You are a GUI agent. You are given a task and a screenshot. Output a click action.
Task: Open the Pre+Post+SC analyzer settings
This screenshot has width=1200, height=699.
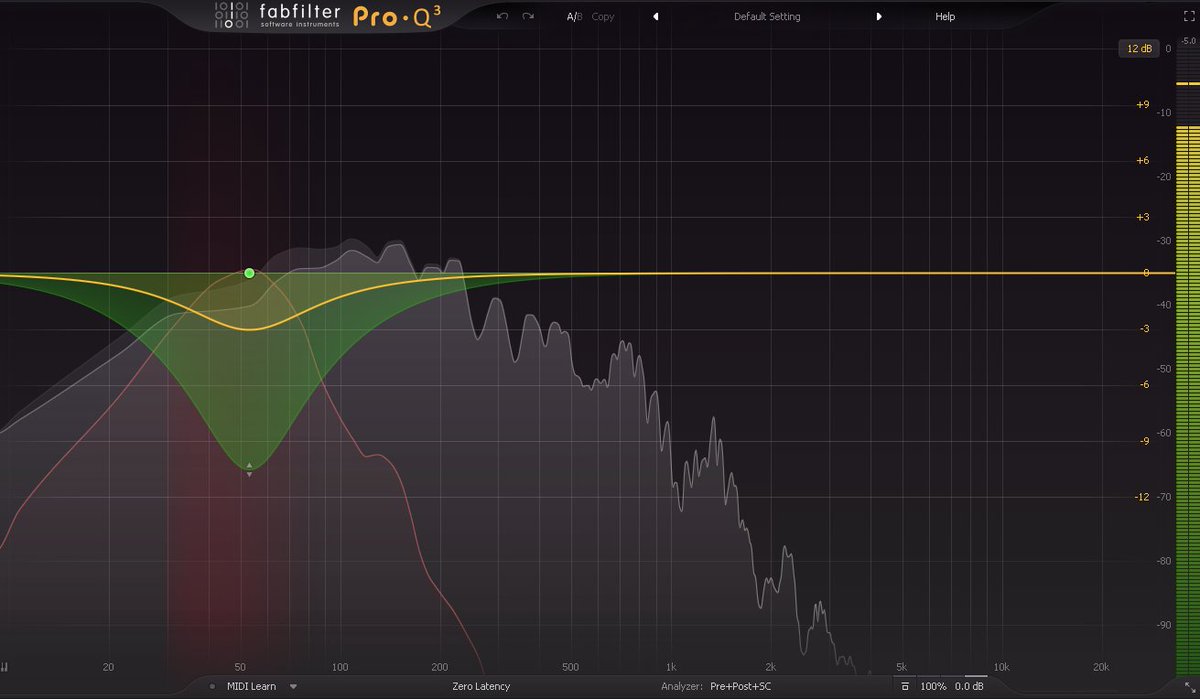pyautogui.click(x=741, y=687)
